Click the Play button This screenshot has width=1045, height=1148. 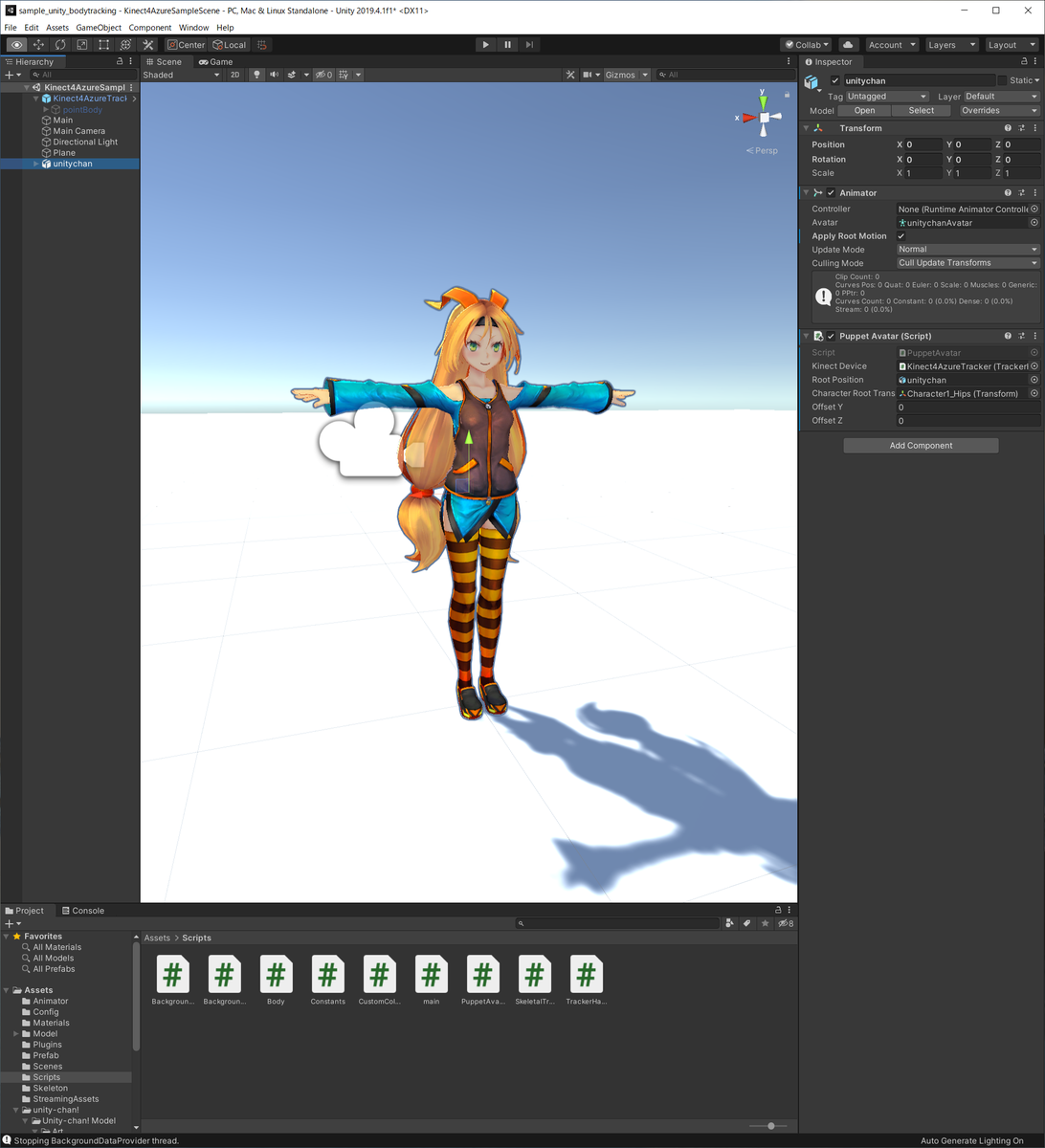click(486, 45)
